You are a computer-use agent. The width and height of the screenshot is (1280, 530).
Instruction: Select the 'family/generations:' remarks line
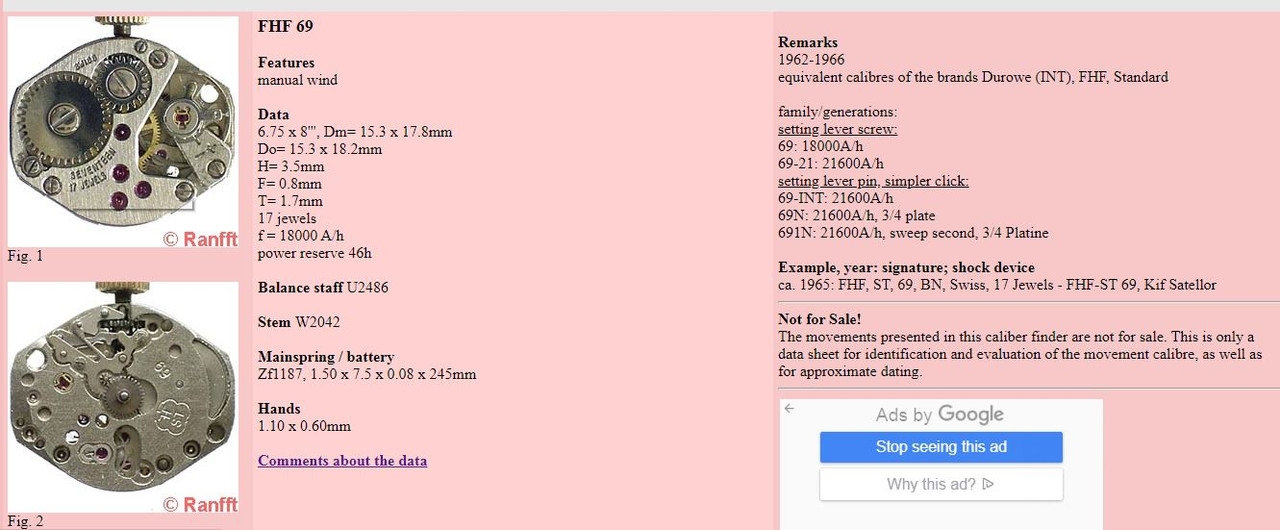(x=837, y=112)
